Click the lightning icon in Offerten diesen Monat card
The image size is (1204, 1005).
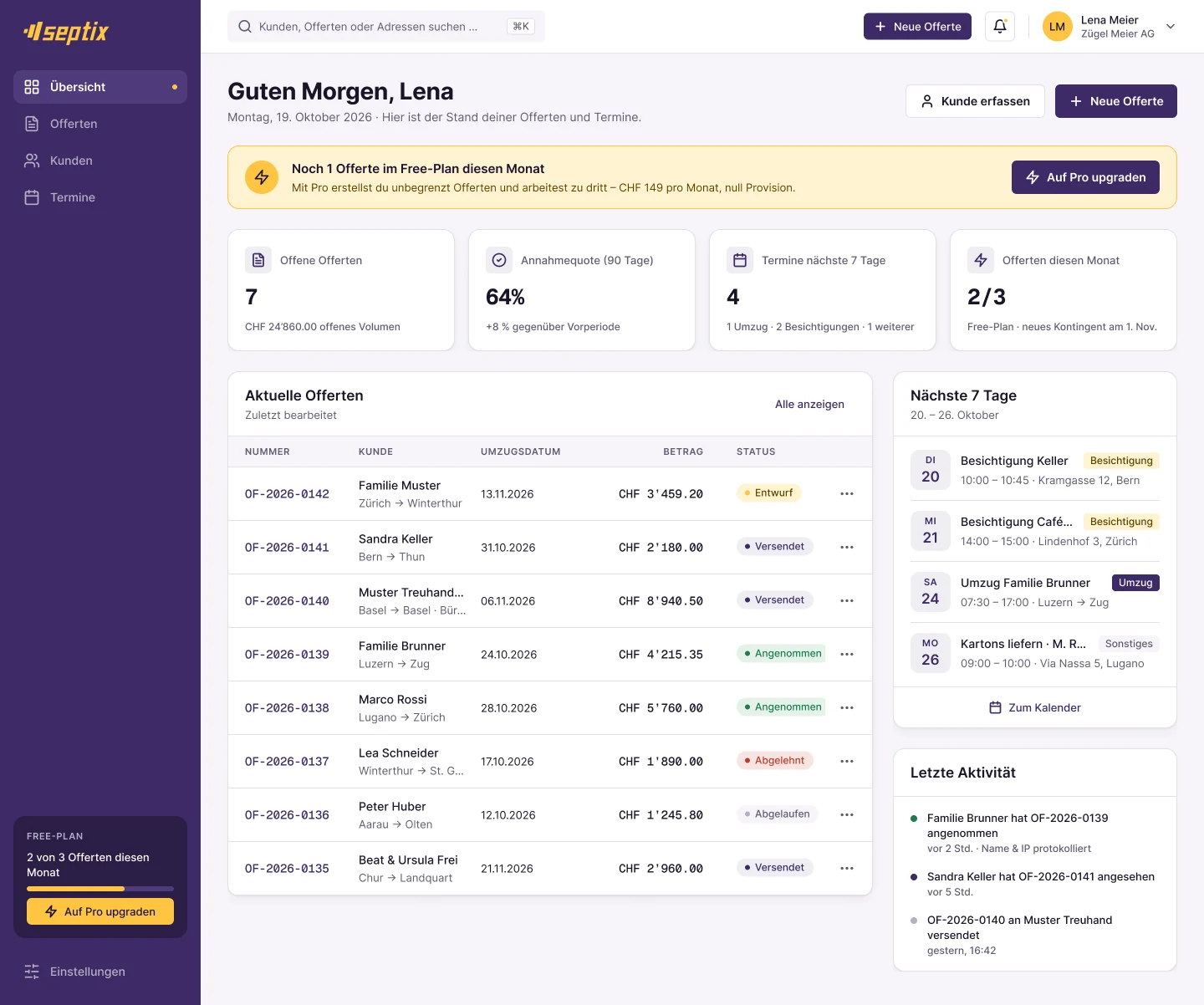pyautogui.click(x=981, y=260)
